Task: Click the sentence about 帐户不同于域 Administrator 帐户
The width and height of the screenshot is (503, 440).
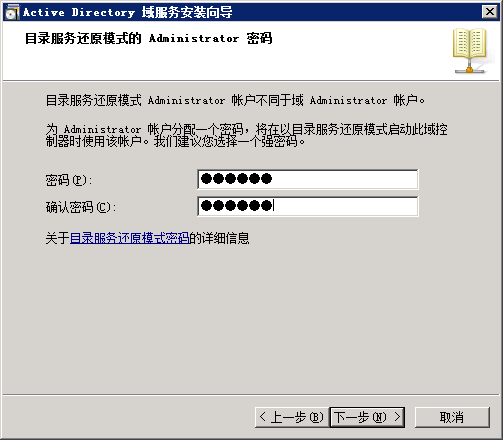Action: [x=235, y=100]
